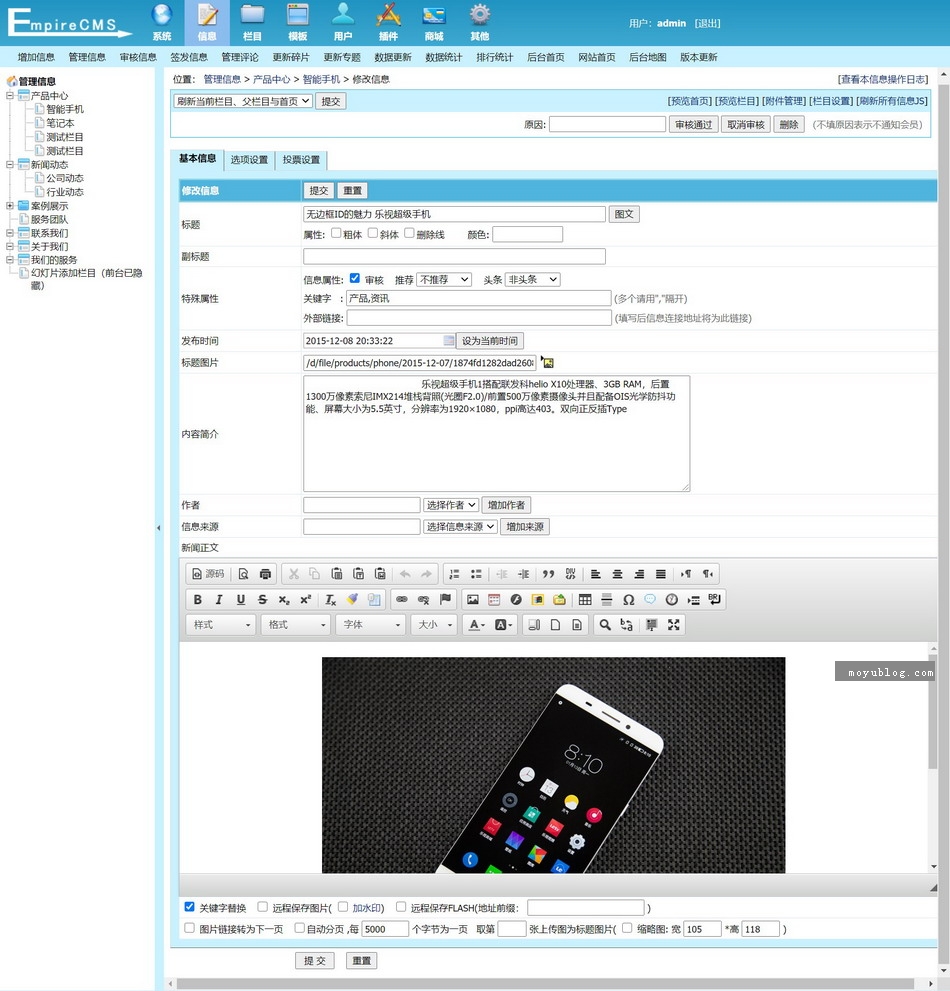Insert a Flash object in editor
The width and height of the screenshot is (950, 991).
[516, 599]
